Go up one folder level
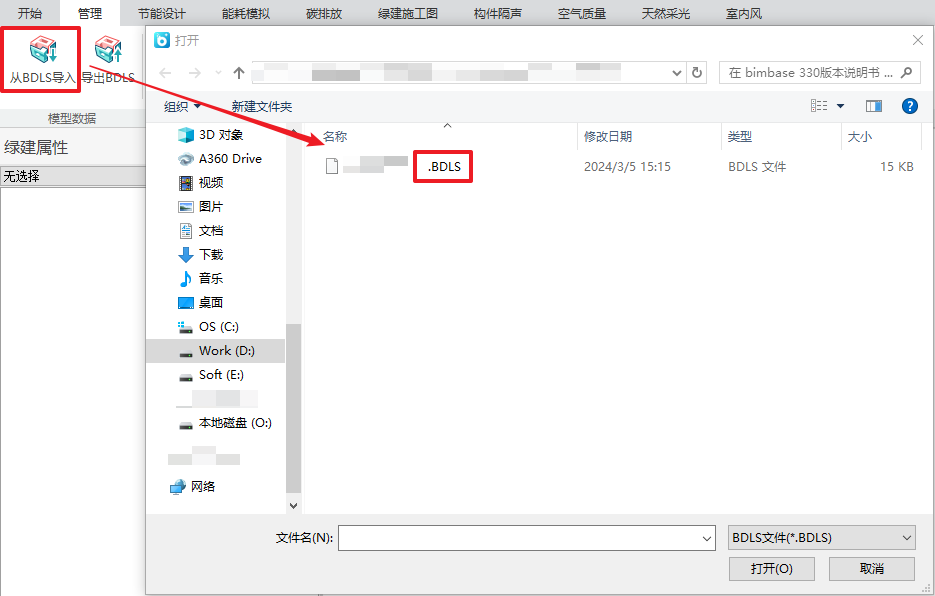935x596 pixels. pyautogui.click(x=239, y=73)
